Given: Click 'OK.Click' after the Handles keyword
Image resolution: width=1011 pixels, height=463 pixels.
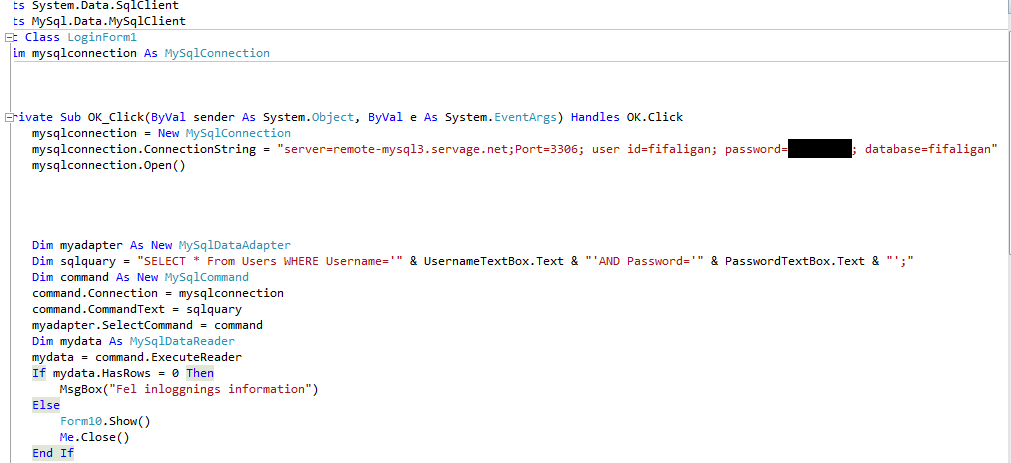Looking at the screenshot, I should coord(654,117).
